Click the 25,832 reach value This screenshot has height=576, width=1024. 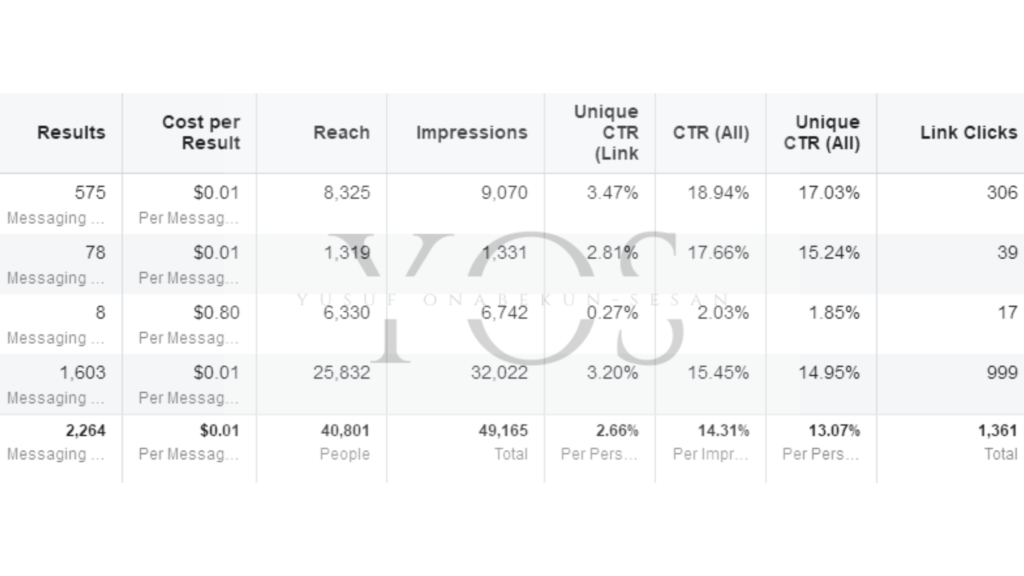coord(341,373)
